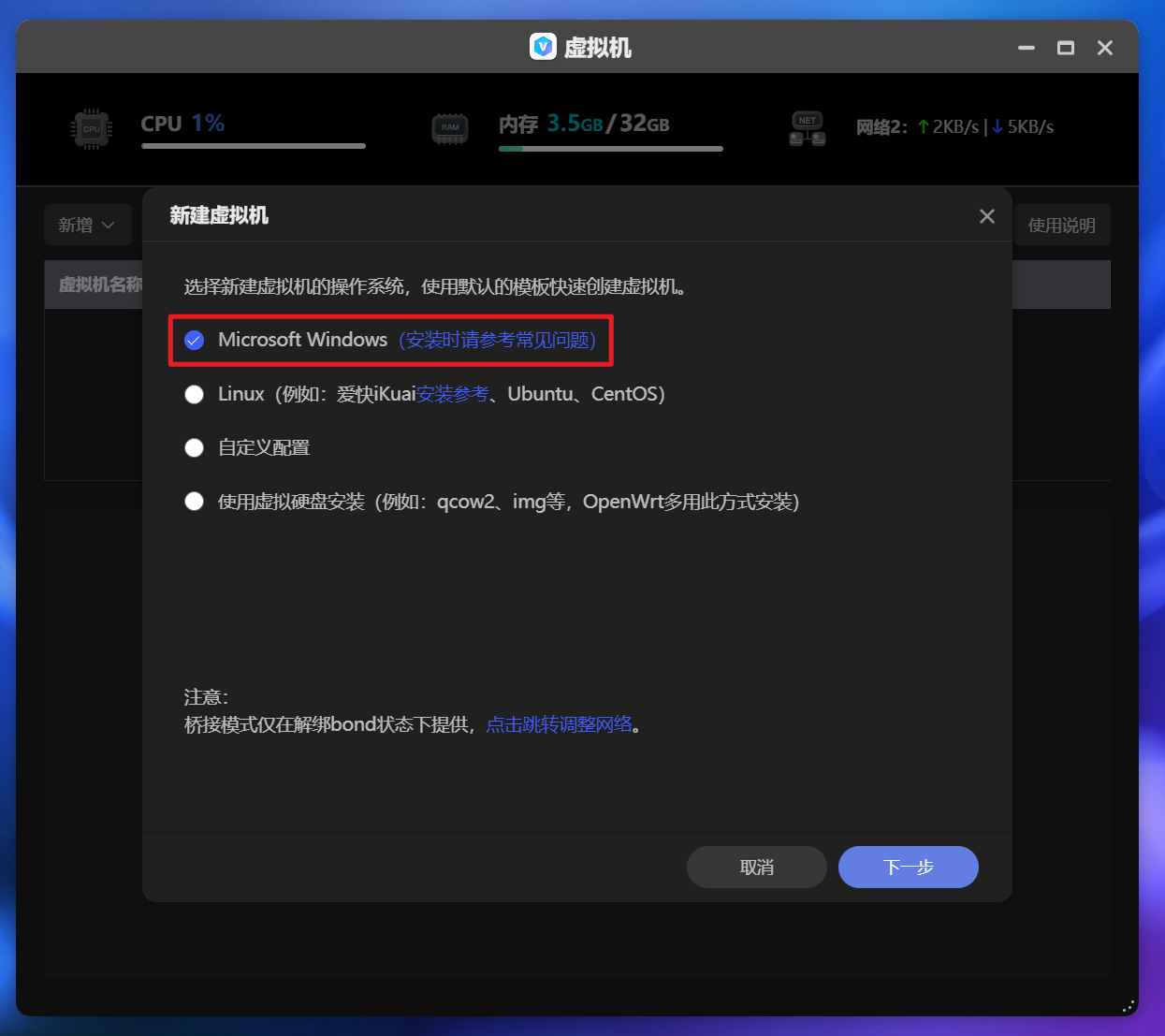Click the 虚拟机 app logo icon
Screen dimensions: 1165x1036
pos(543,47)
